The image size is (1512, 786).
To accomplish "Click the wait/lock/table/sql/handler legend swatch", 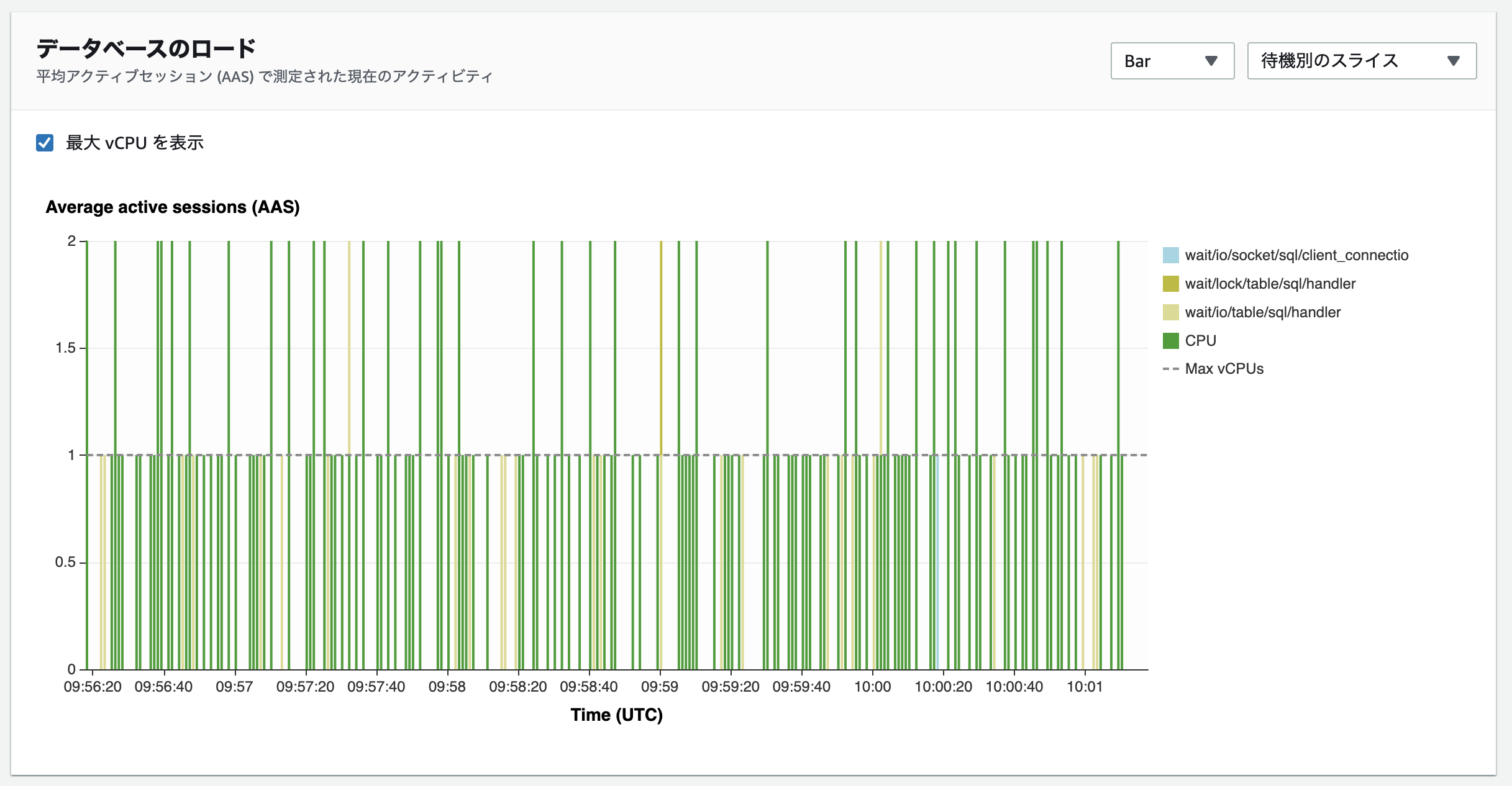I will (x=1170, y=284).
